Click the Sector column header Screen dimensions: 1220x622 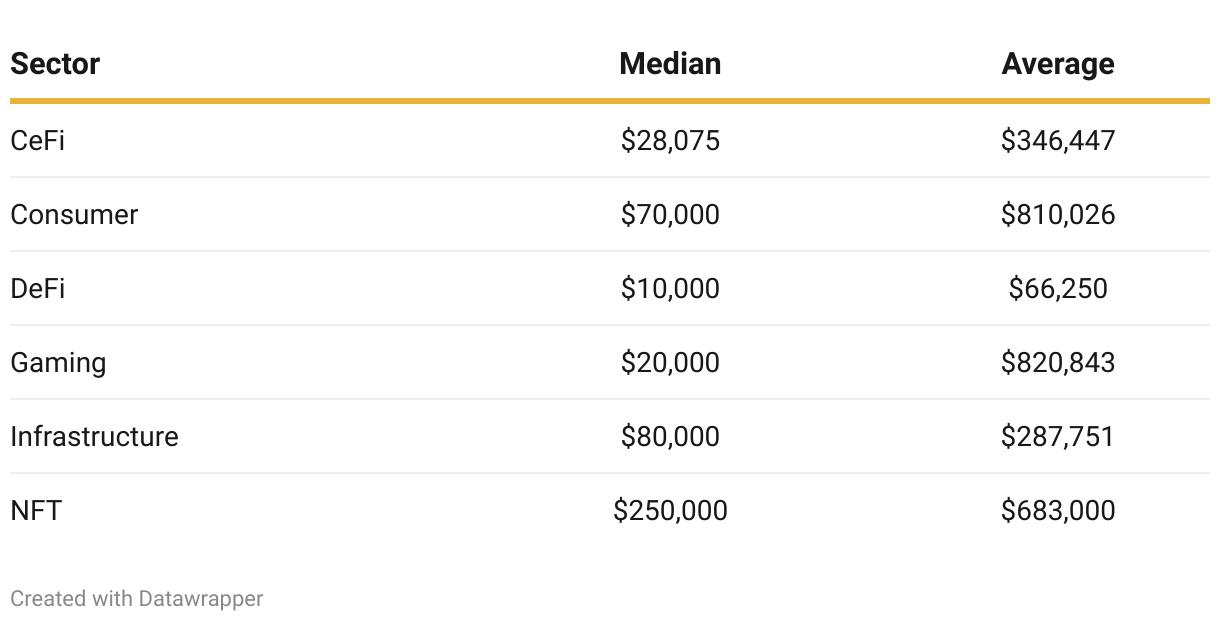pos(55,64)
